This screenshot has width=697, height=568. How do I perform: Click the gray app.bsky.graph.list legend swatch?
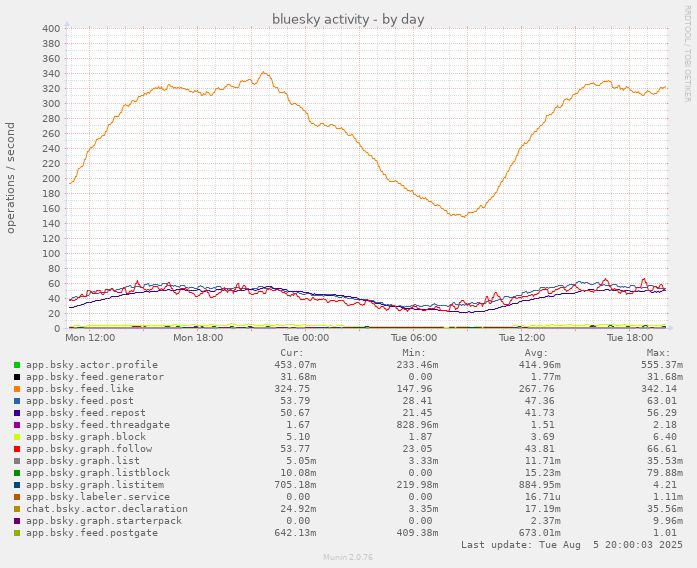pyautogui.click(x=17, y=461)
